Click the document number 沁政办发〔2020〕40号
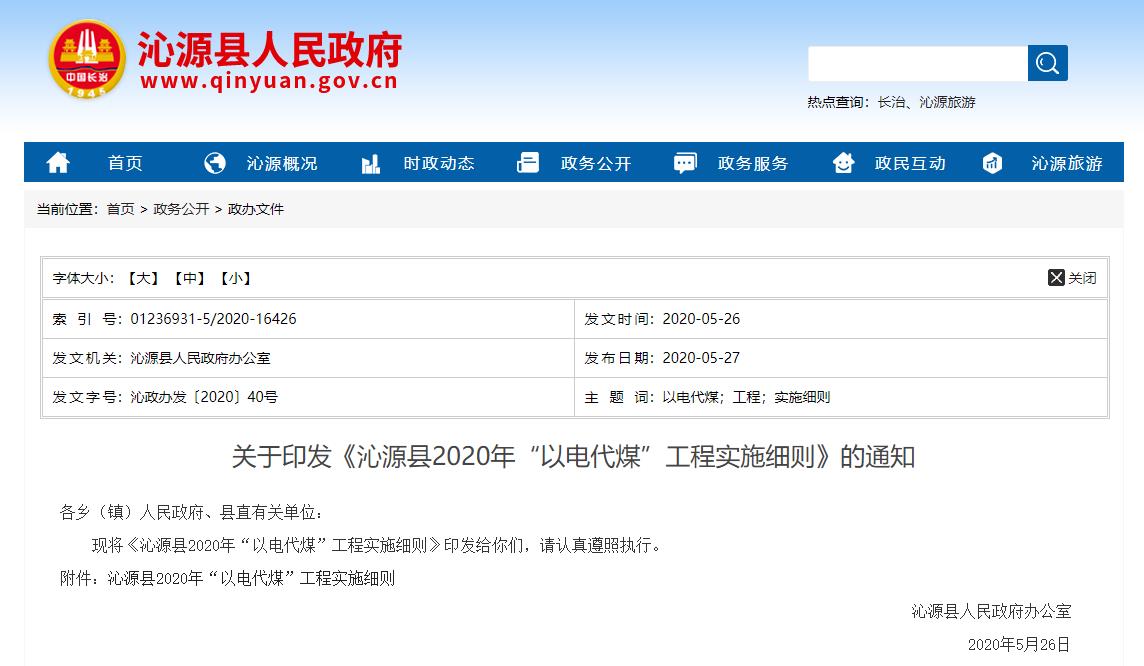Screen dimensions: 1144x666 [x=204, y=398]
